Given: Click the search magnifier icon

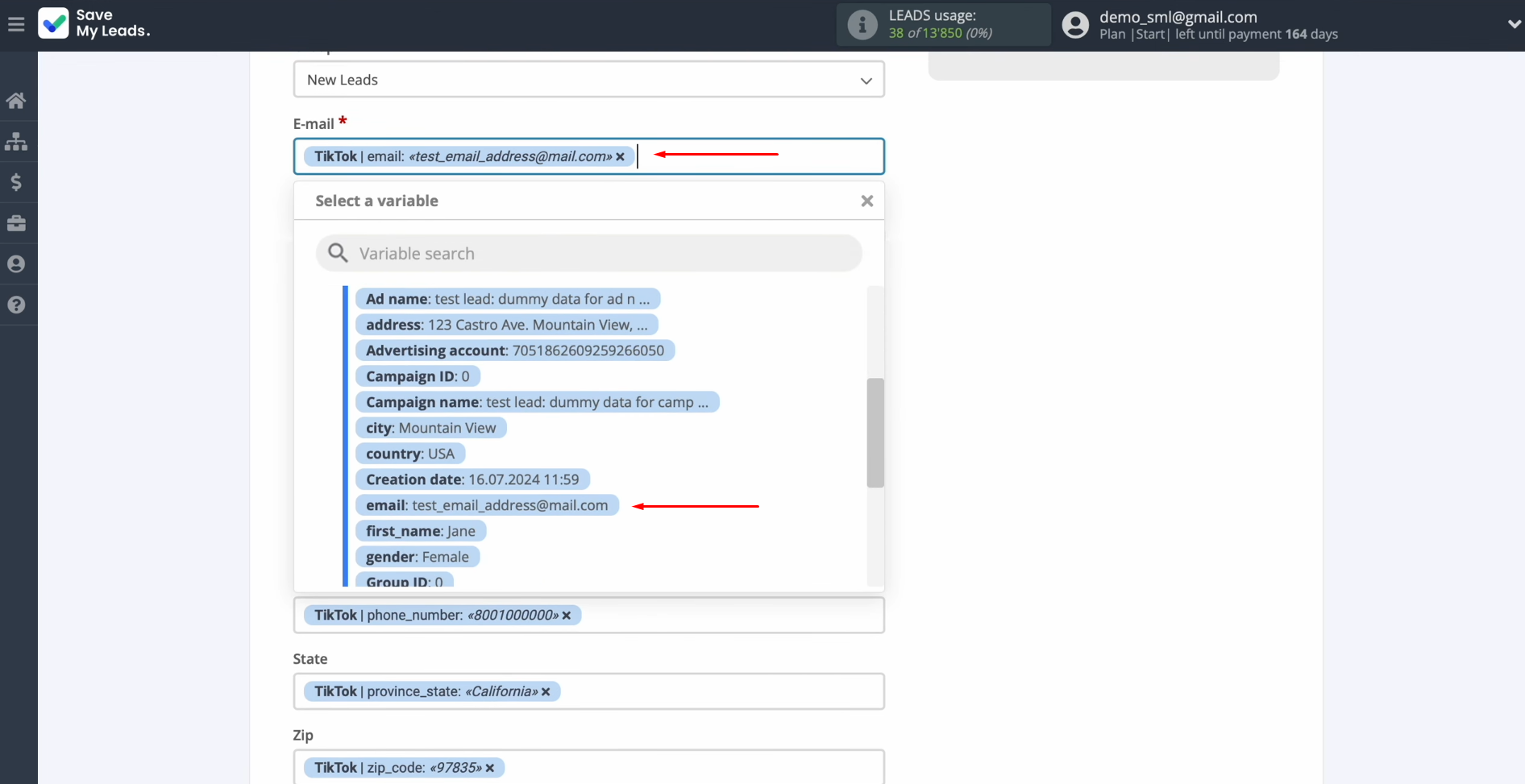Looking at the screenshot, I should pos(338,253).
